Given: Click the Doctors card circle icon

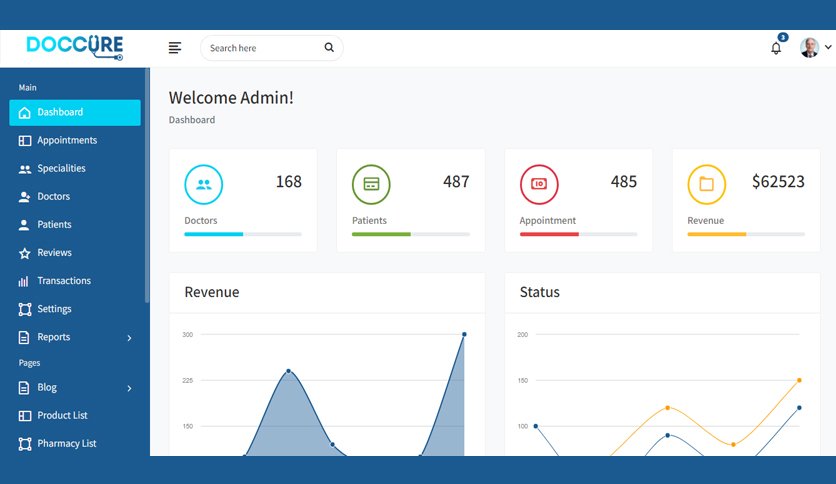Looking at the screenshot, I should [x=204, y=184].
